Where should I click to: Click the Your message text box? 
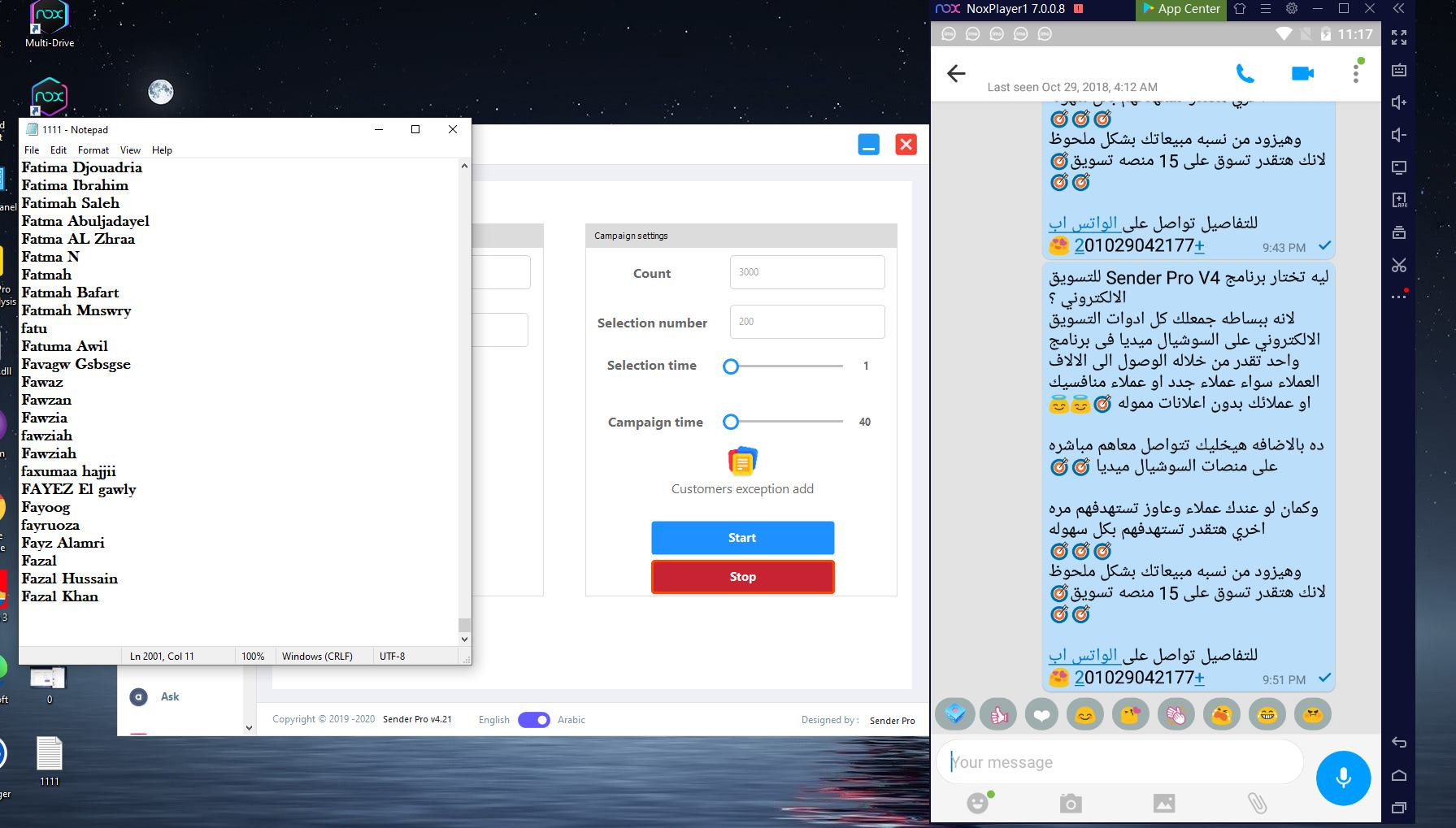click(x=1120, y=762)
